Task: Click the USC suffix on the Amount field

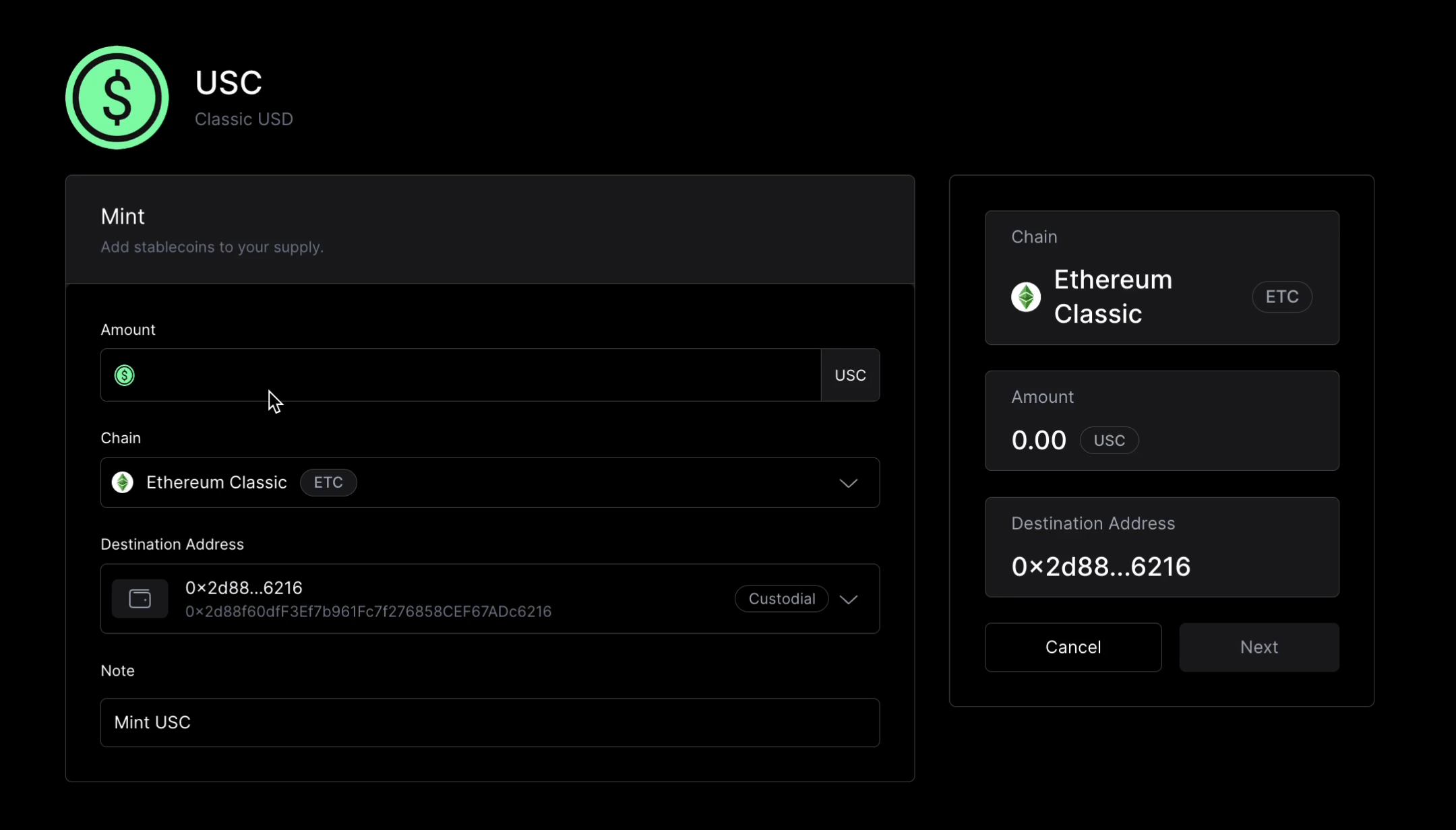Action: pyautogui.click(x=850, y=375)
